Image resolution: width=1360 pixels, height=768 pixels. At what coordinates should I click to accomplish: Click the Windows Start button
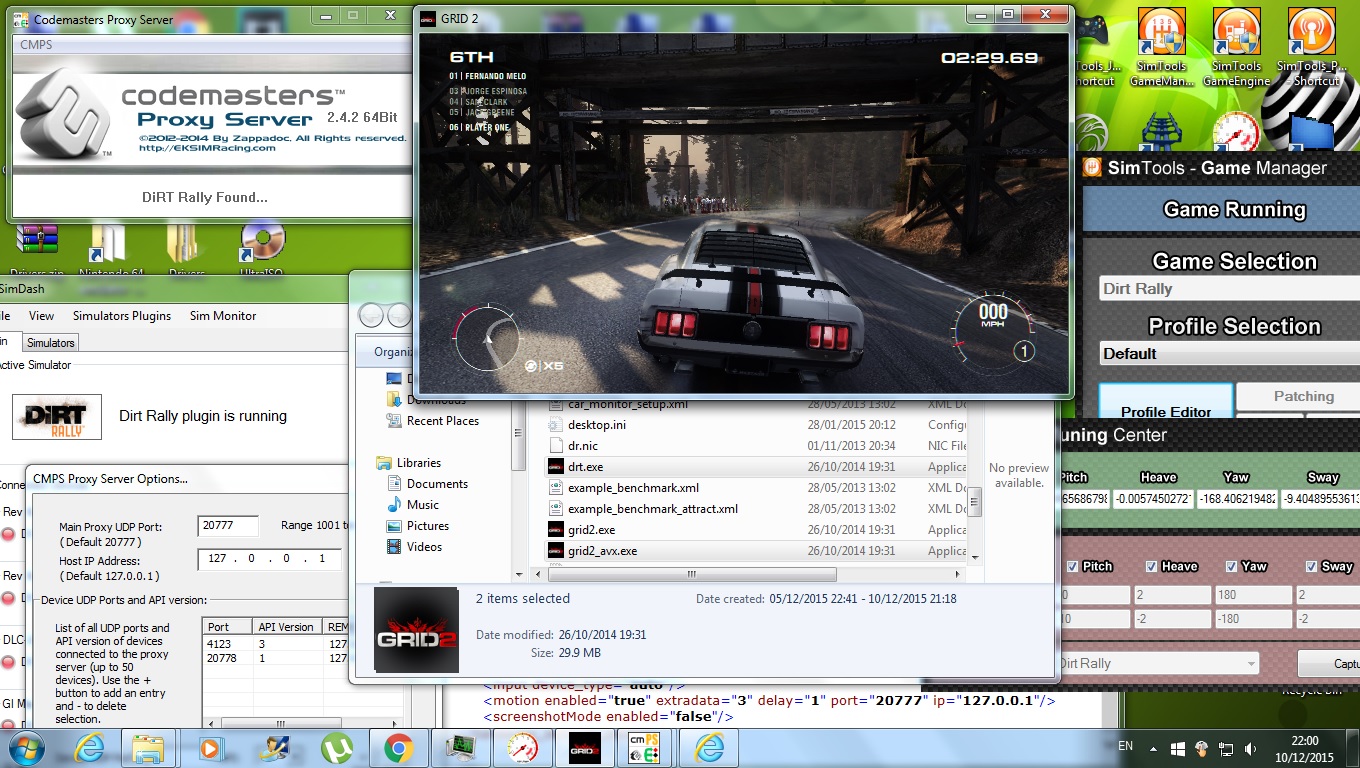click(x=27, y=747)
